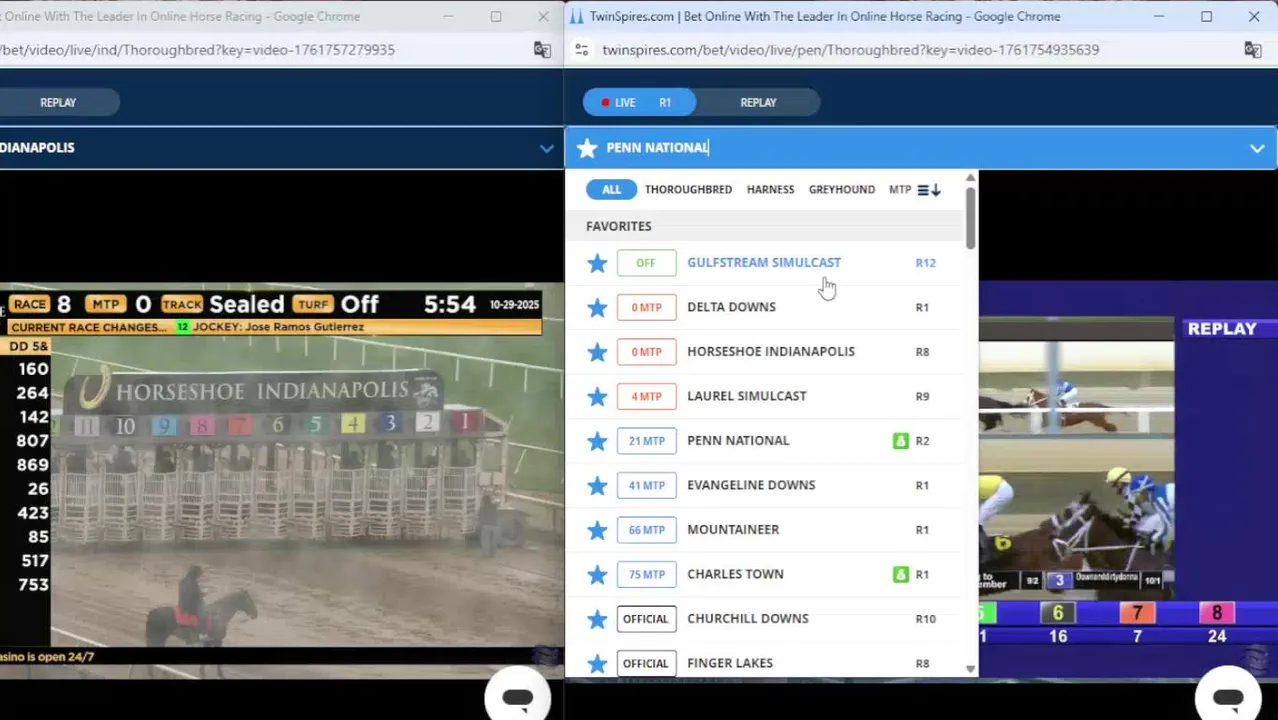This screenshot has height=720, width=1278.
Task: Collapse the Penn National track dropdown chevron
Action: click(1256, 148)
